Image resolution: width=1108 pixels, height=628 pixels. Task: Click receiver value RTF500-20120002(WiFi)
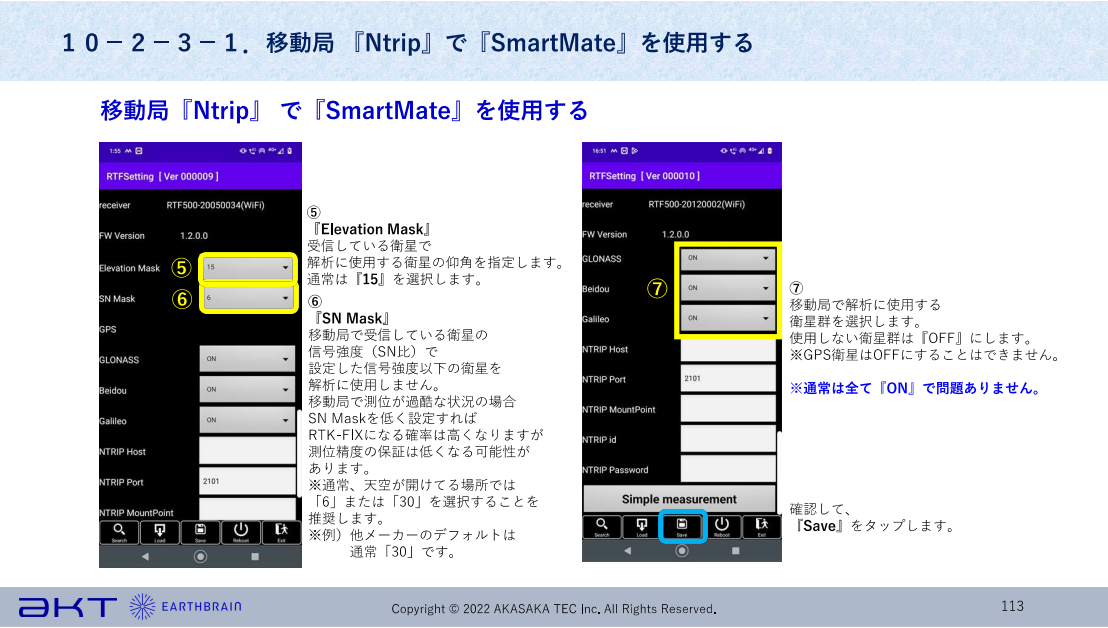coord(697,204)
